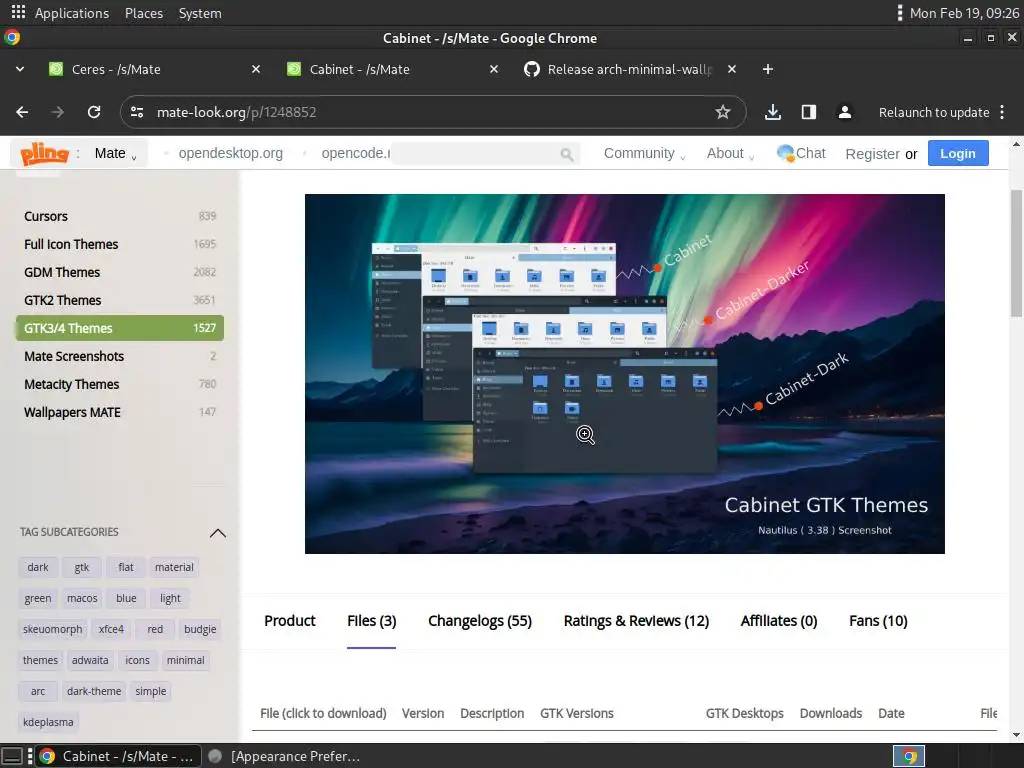Click the search magnifier icon
Image resolution: width=1024 pixels, height=768 pixels.
[x=566, y=154]
